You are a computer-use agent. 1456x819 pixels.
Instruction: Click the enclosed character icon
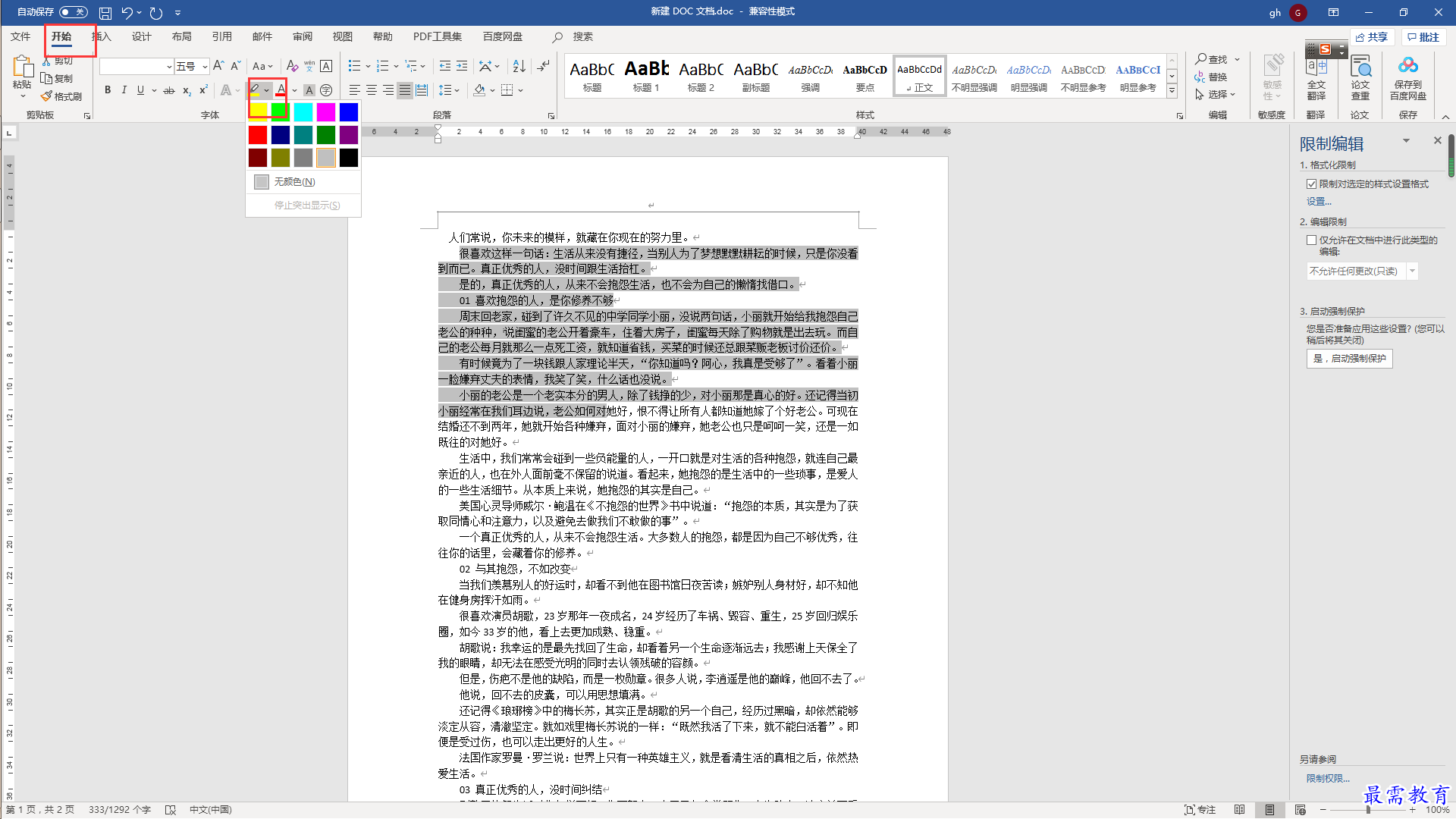click(x=326, y=90)
